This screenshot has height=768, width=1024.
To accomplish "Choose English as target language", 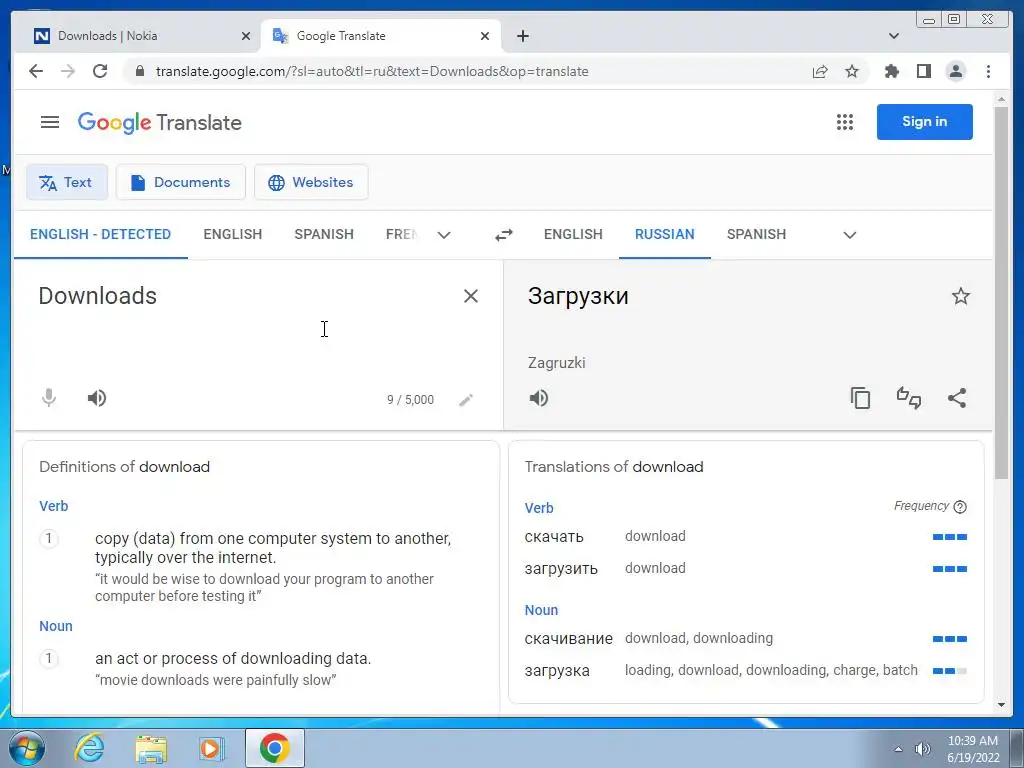I will point(573,234).
